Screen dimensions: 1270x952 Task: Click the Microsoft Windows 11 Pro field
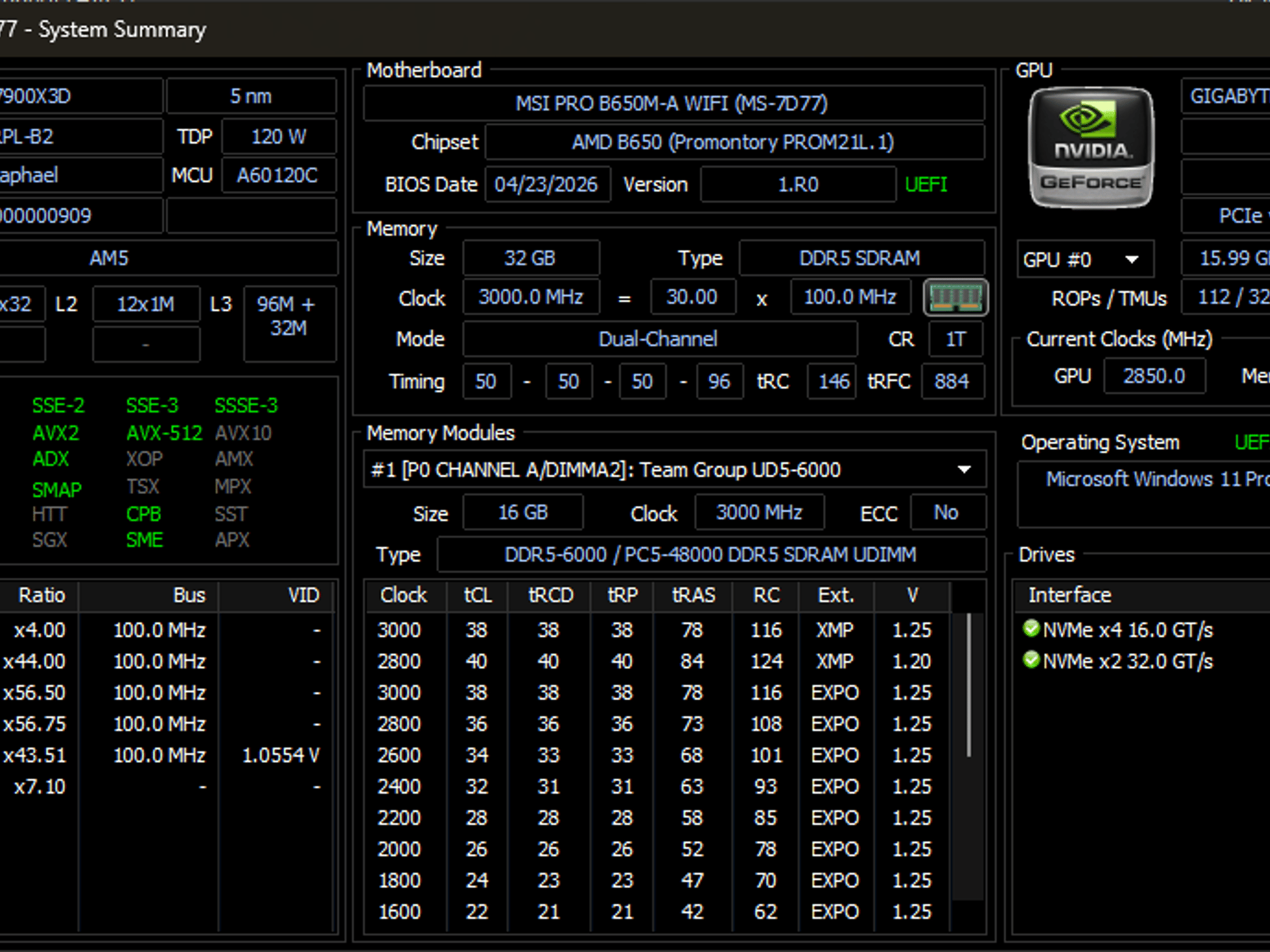coord(1144,494)
